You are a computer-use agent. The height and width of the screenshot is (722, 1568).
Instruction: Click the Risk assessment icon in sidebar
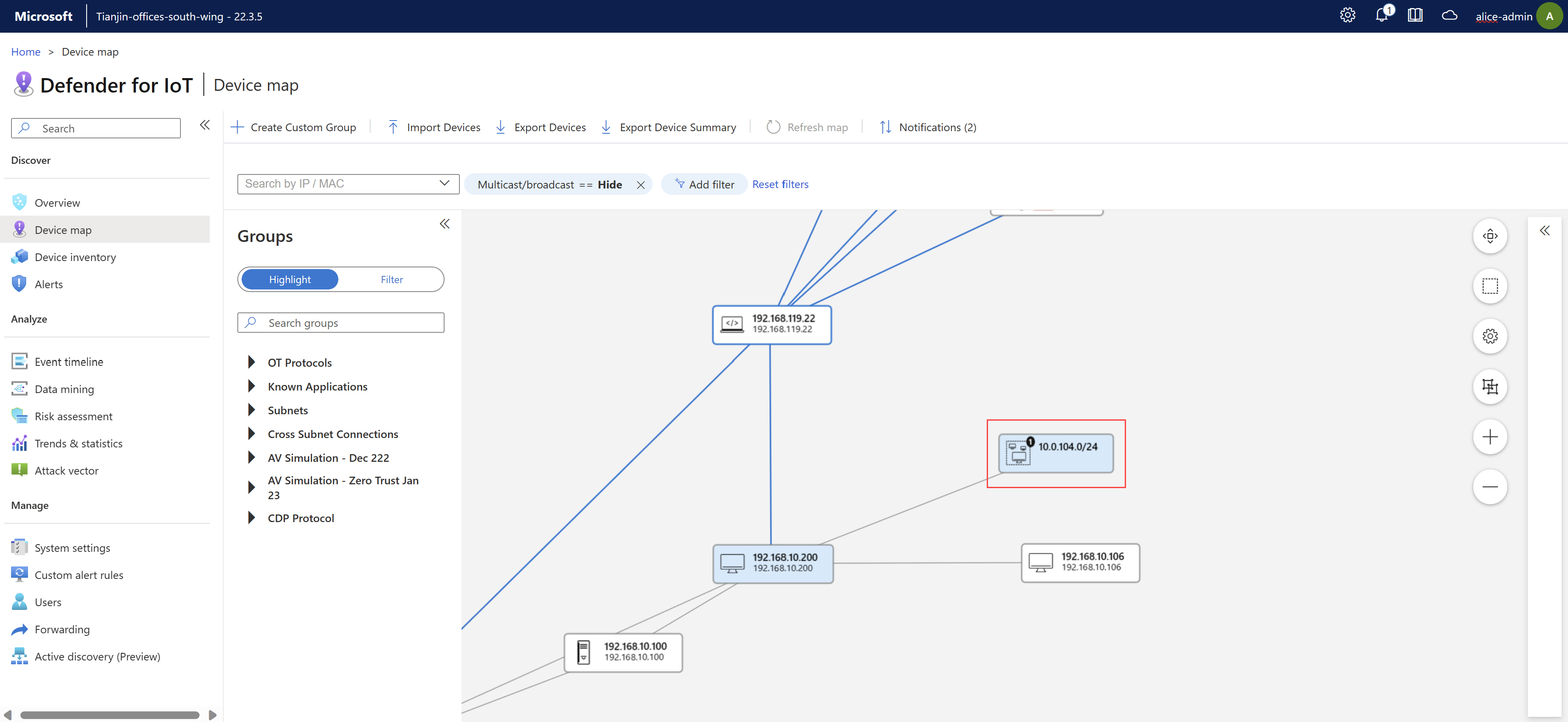coord(19,415)
